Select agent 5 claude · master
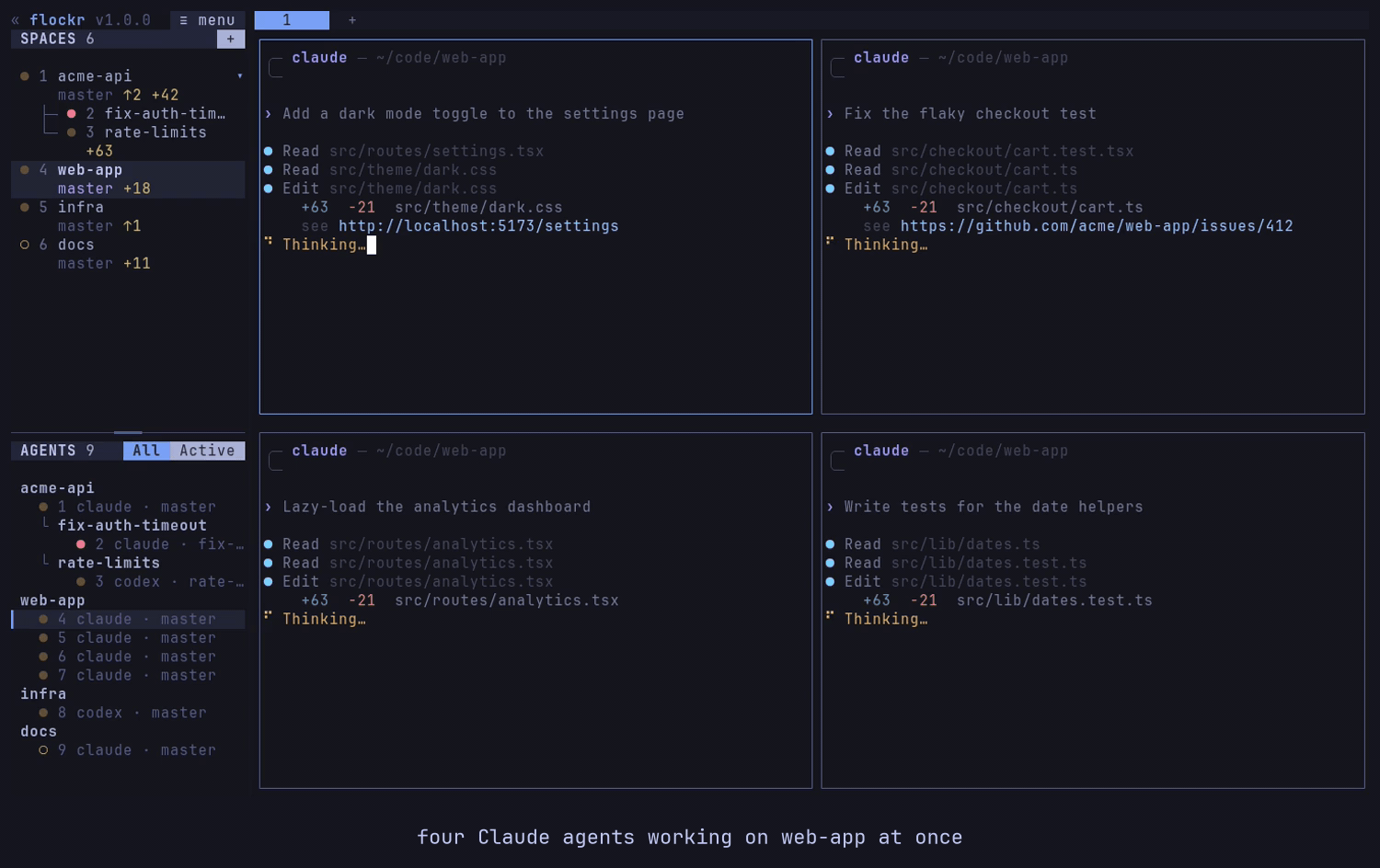 click(128, 638)
